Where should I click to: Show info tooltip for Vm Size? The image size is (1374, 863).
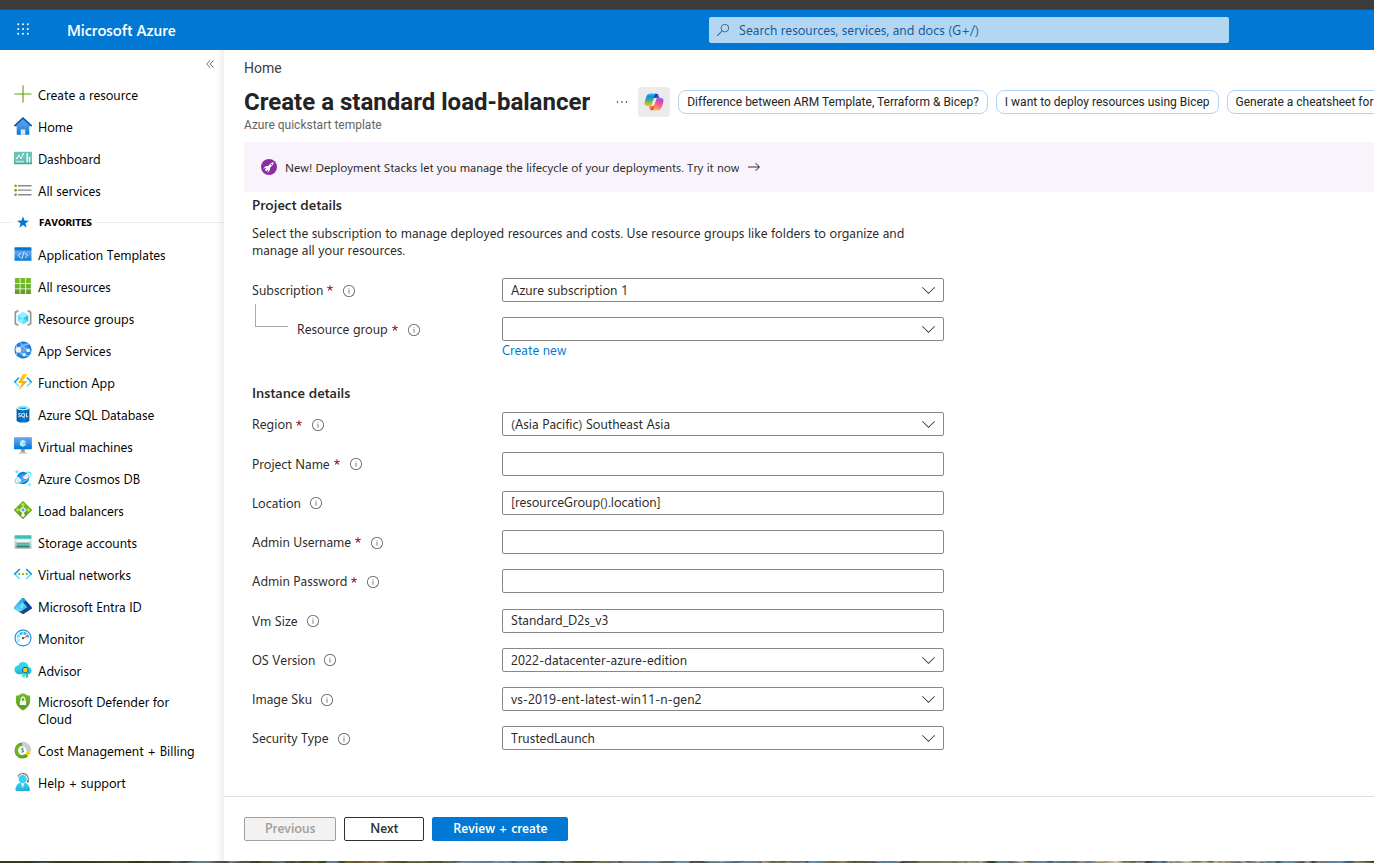(x=313, y=621)
